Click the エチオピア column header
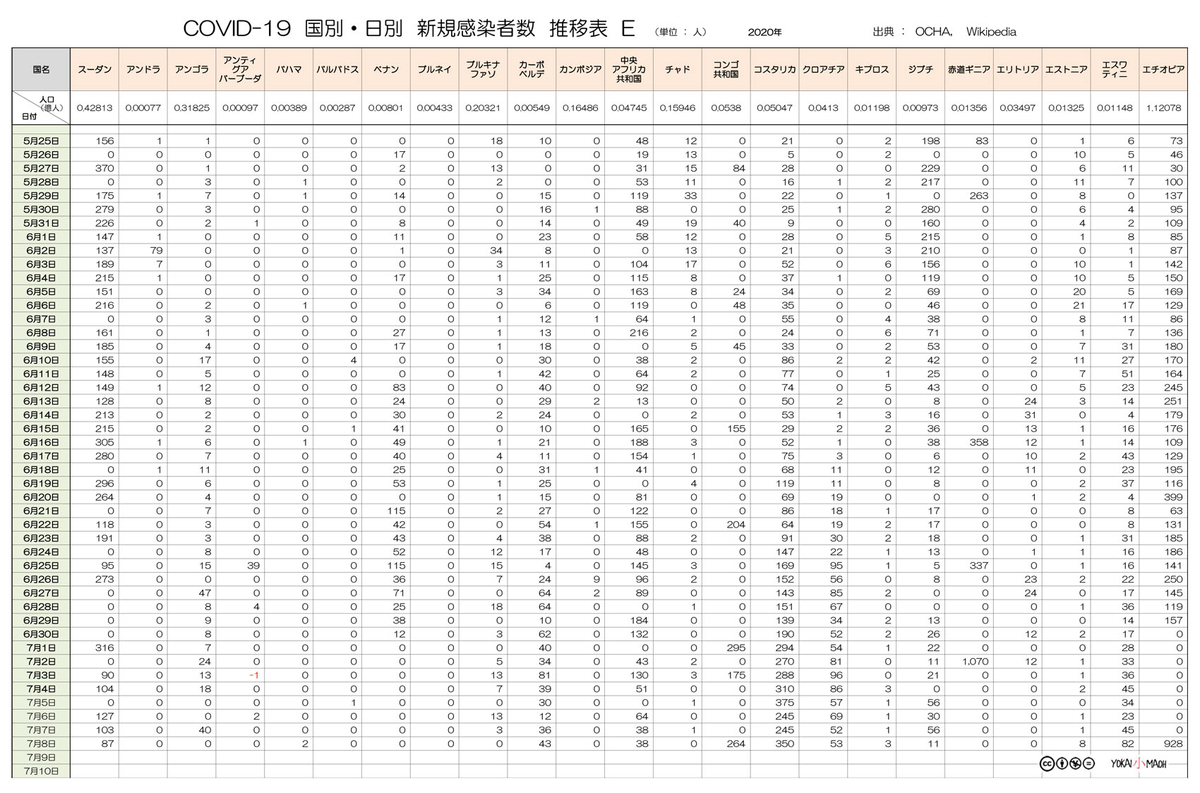This screenshot has width=1200, height=793. pyautogui.click(x=1164, y=70)
